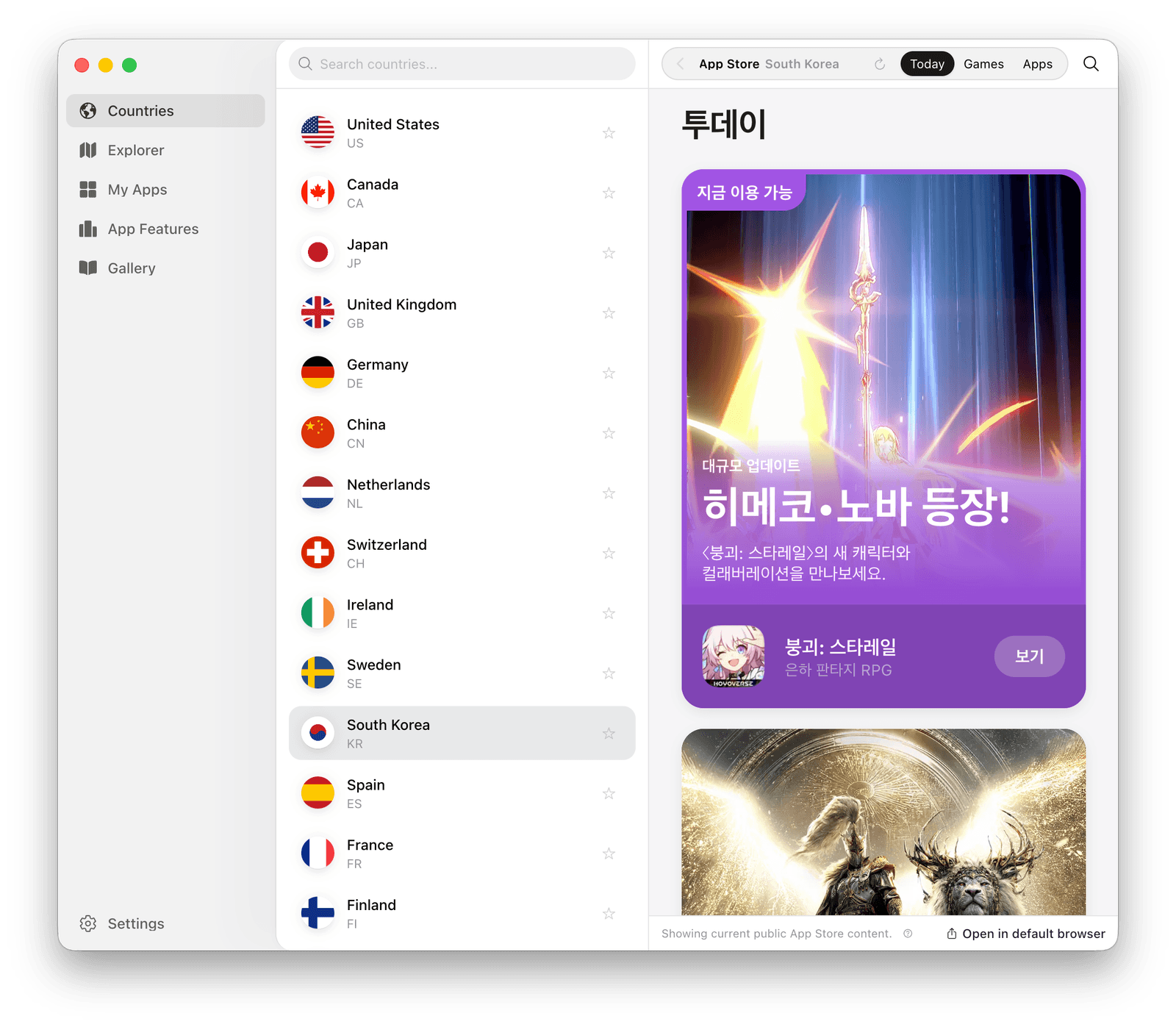This screenshot has height=1027, width=1176.
Task: Switch to the Today tab
Action: [x=927, y=64]
